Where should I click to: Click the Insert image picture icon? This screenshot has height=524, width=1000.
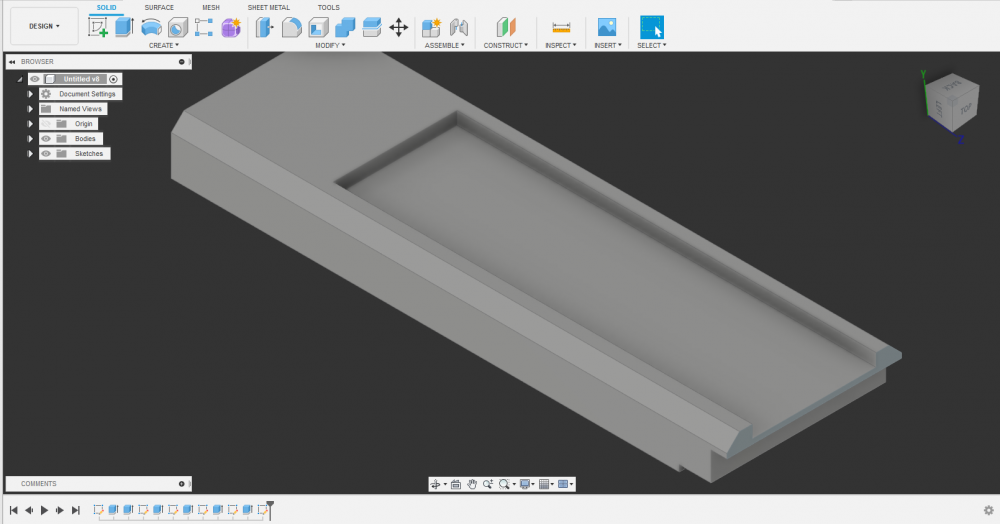607,27
